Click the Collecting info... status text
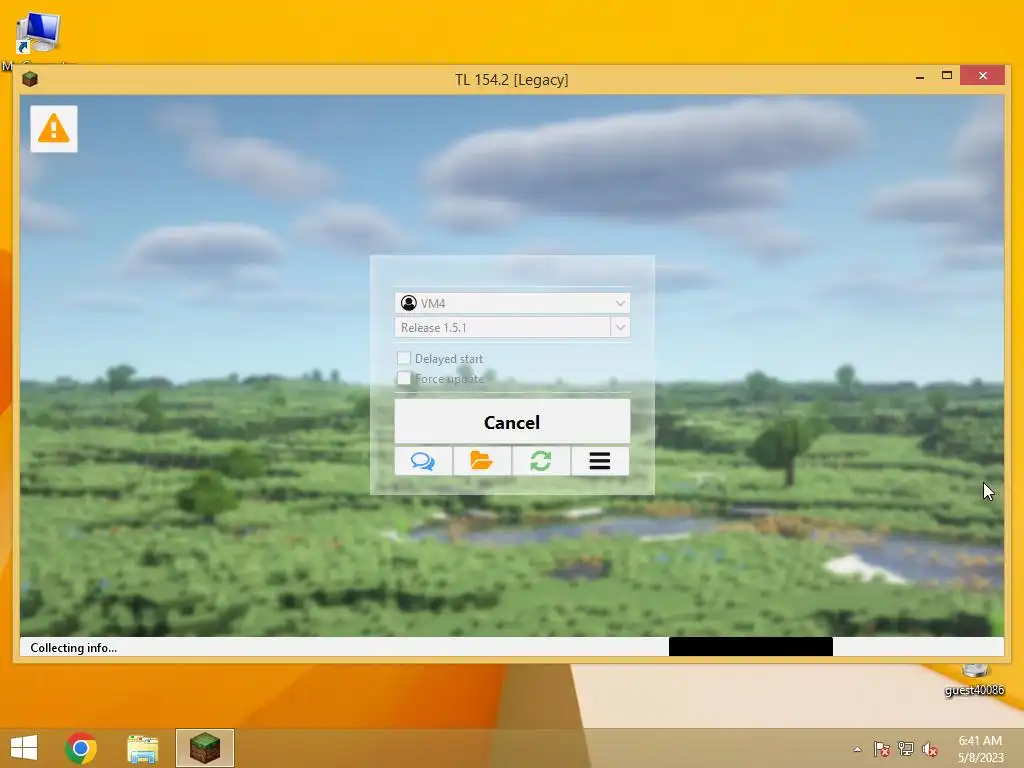 click(x=74, y=648)
